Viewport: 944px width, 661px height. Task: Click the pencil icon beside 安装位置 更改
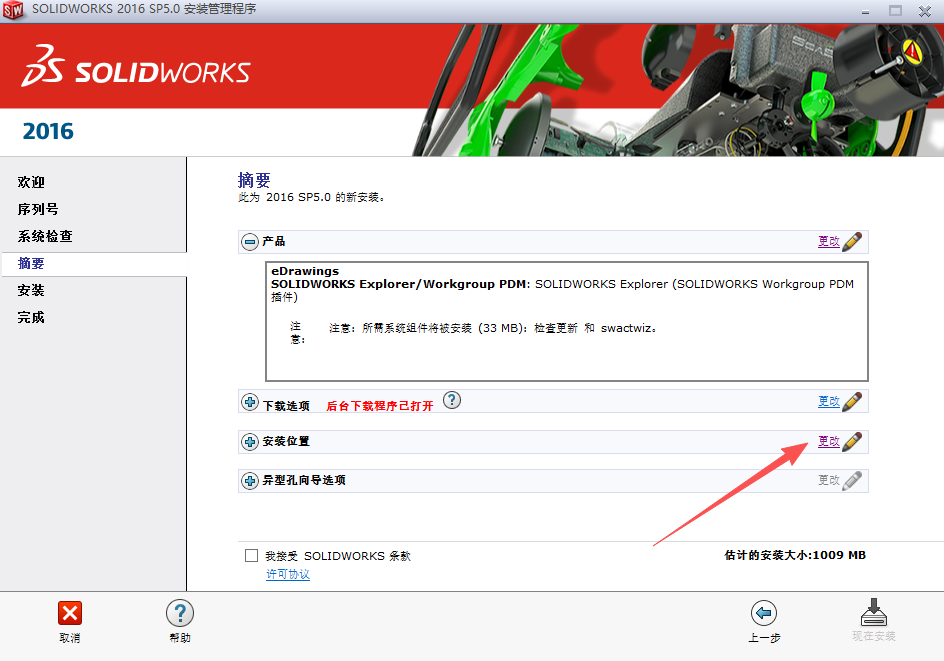click(x=851, y=441)
